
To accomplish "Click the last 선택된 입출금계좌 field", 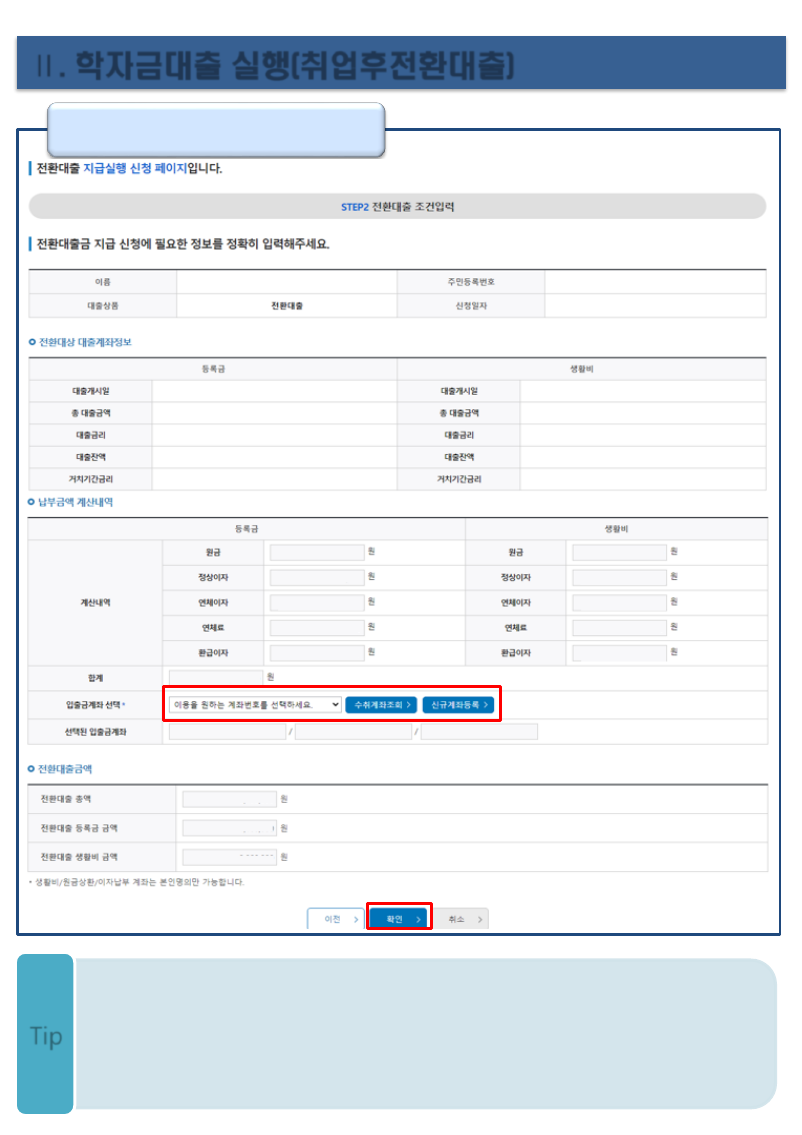I will coord(479,732).
